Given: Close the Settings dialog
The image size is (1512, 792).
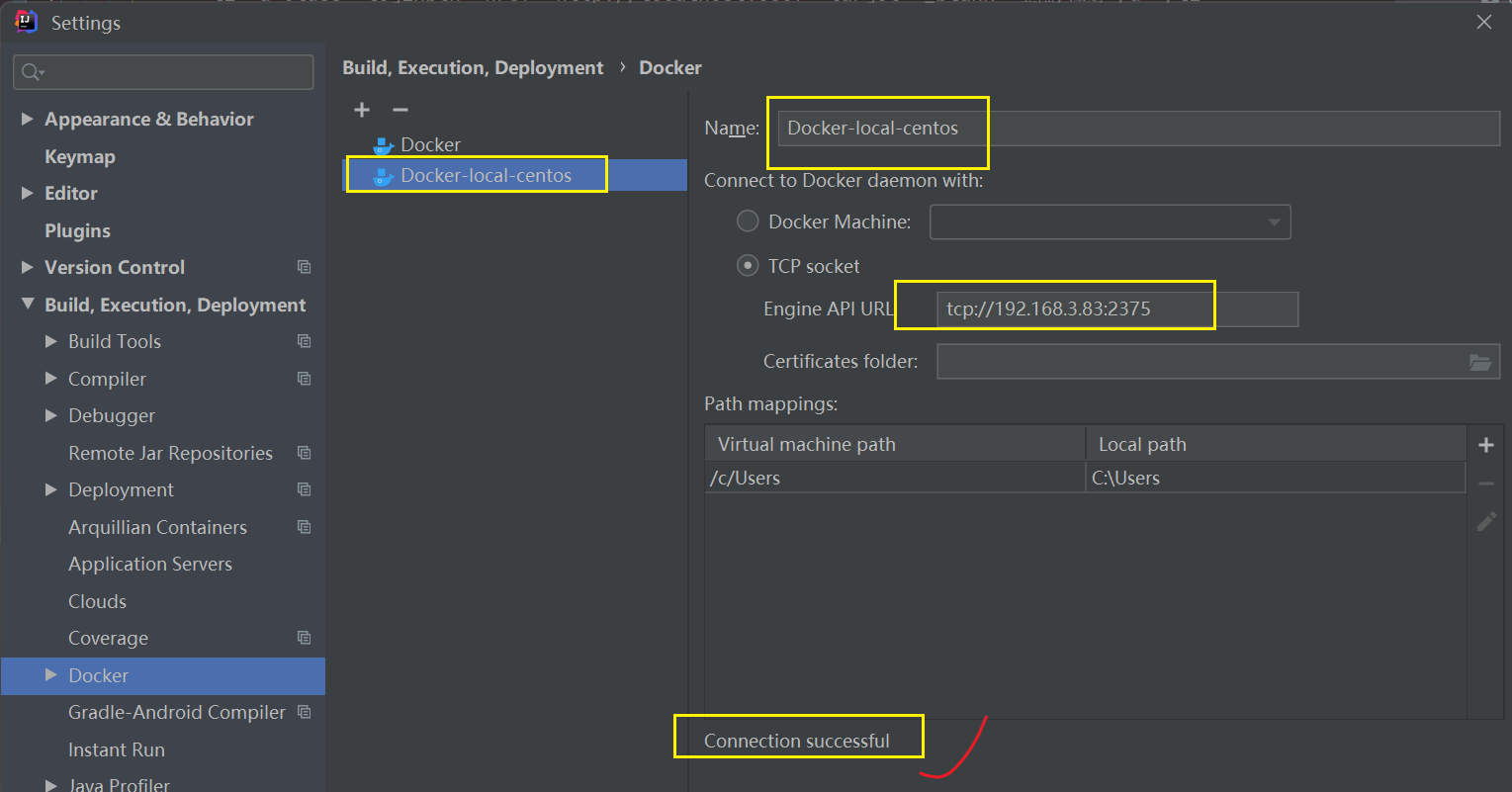Looking at the screenshot, I should (x=1483, y=22).
